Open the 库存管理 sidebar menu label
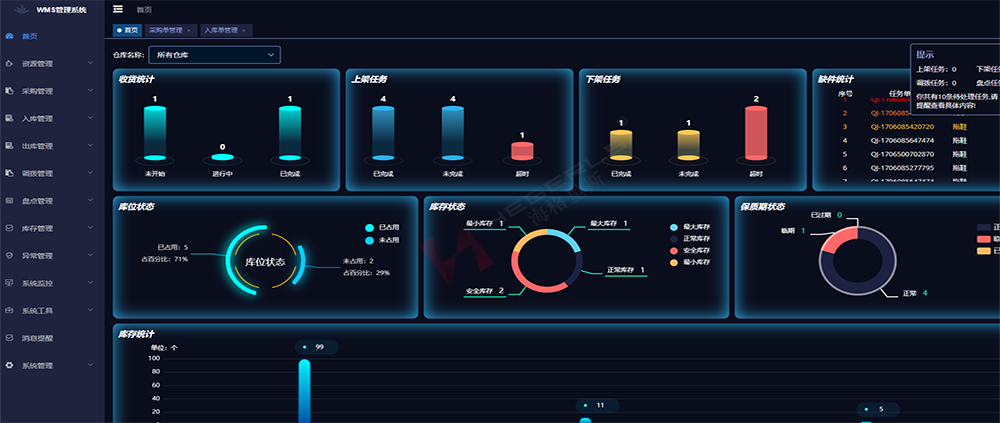The width and height of the screenshot is (1000, 423). [x=38, y=228]
